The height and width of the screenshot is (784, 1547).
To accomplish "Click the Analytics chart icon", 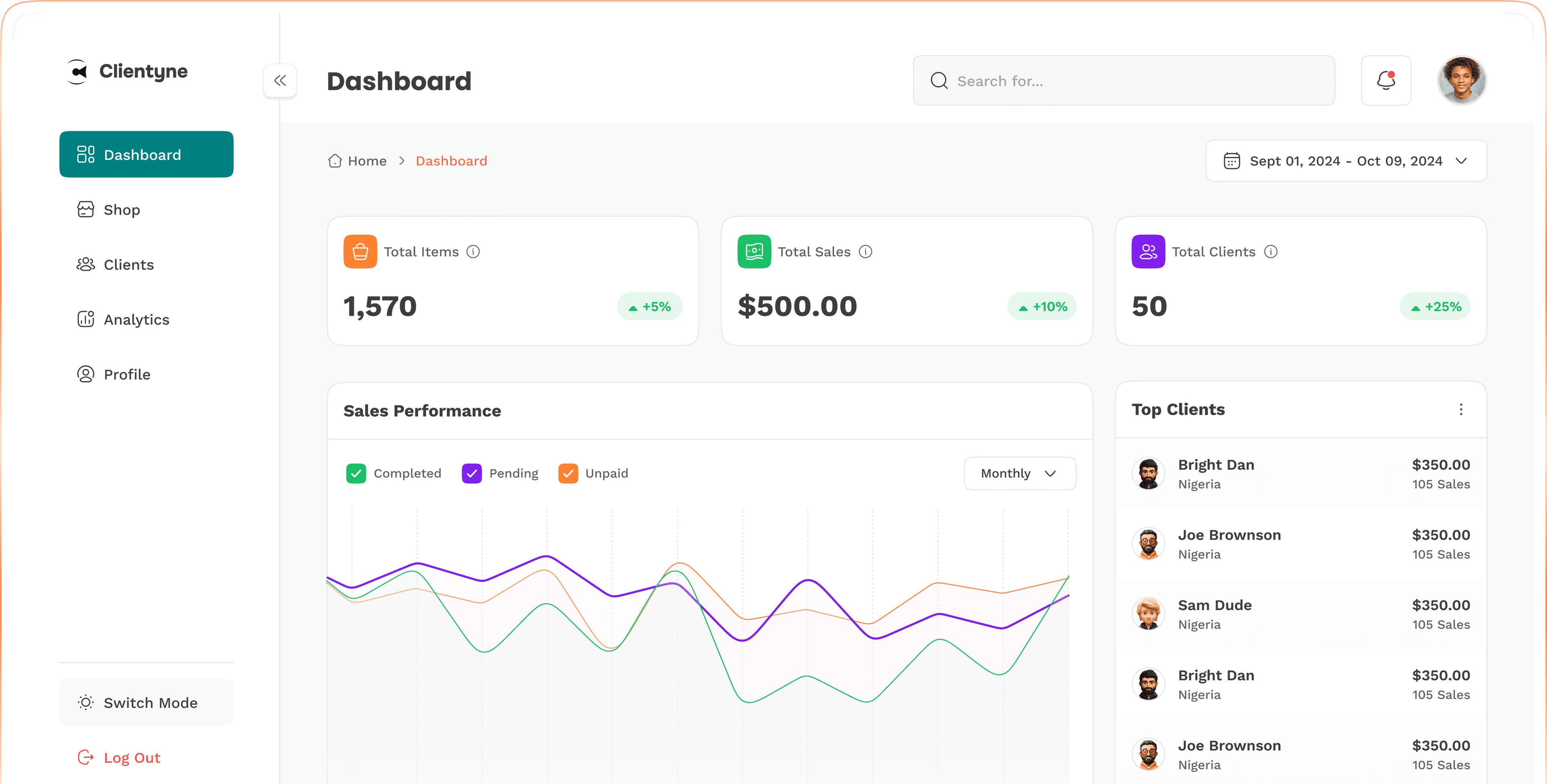I will point(85,319).
